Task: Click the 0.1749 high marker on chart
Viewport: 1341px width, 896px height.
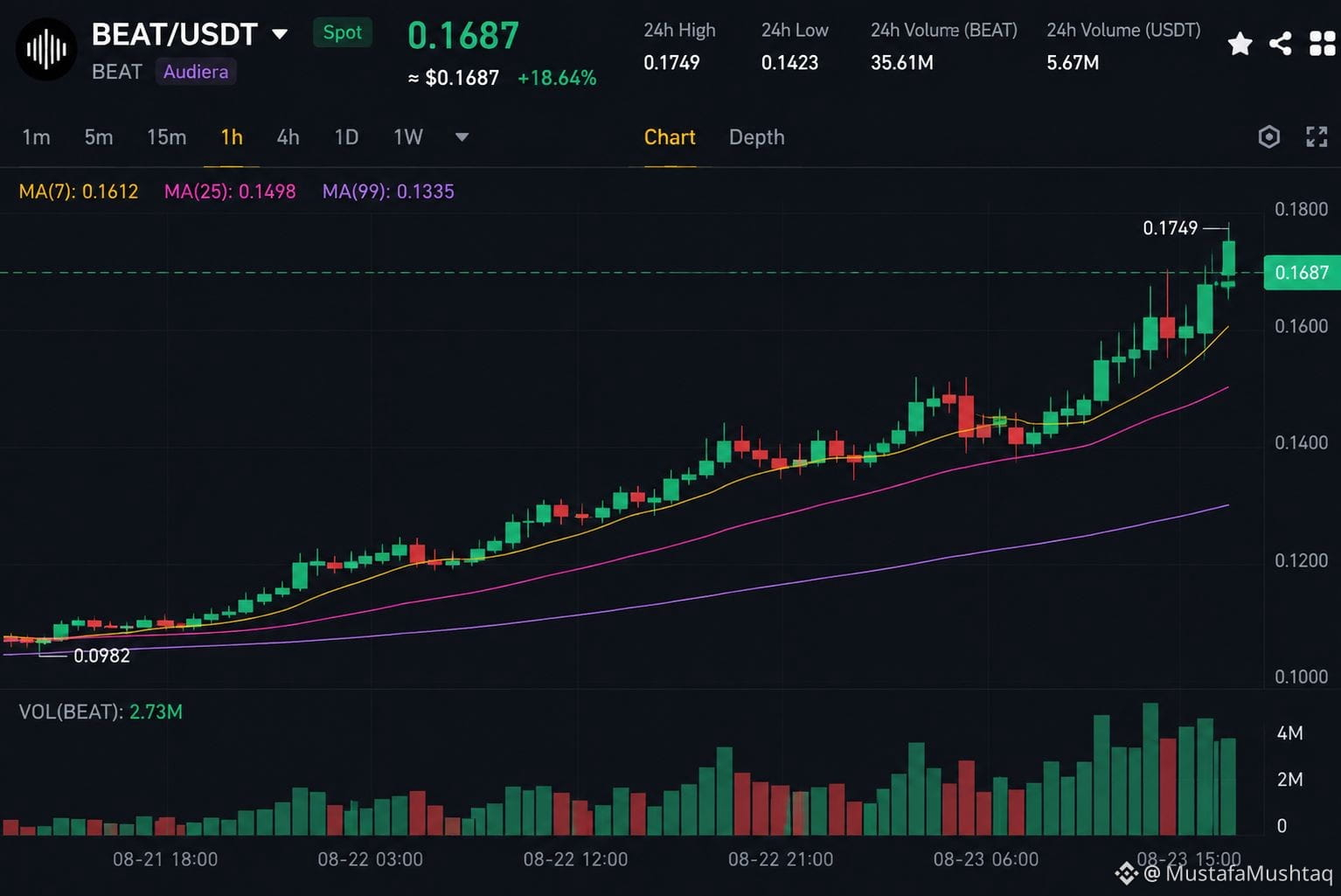Action: (1171, 228)
